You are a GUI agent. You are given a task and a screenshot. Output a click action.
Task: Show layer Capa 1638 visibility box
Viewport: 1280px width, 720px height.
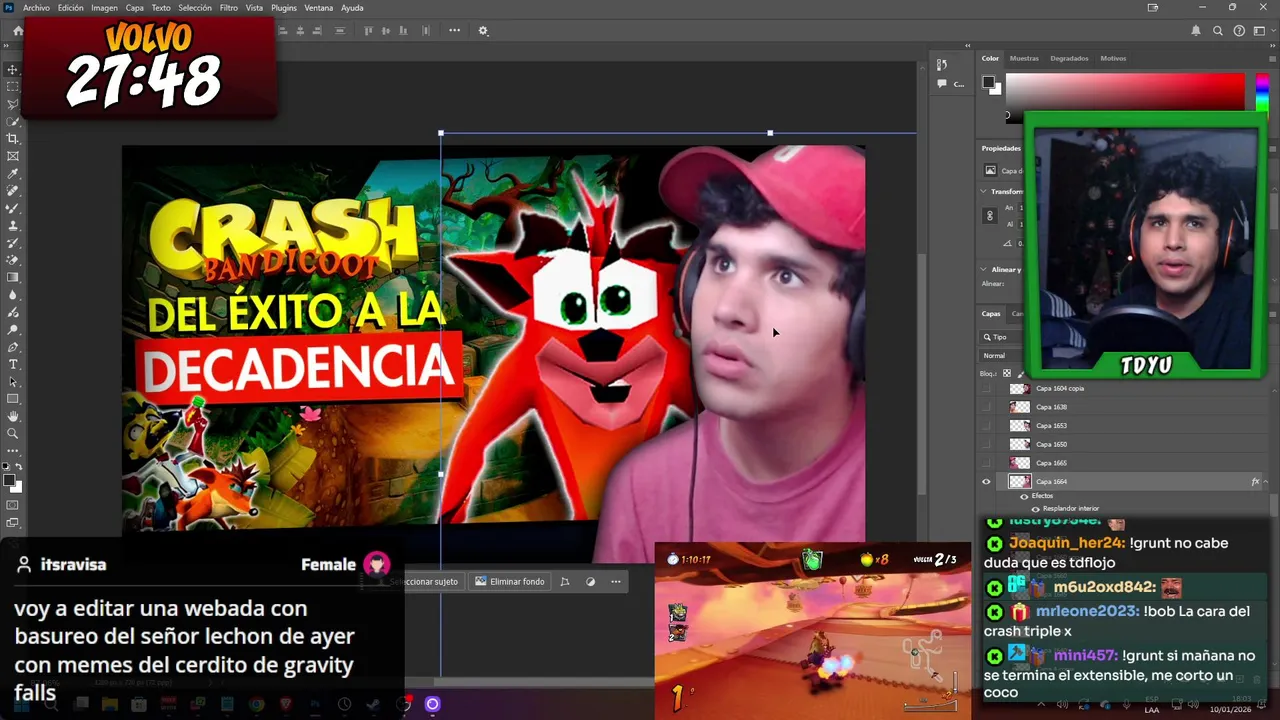click(x=986, y=407)
